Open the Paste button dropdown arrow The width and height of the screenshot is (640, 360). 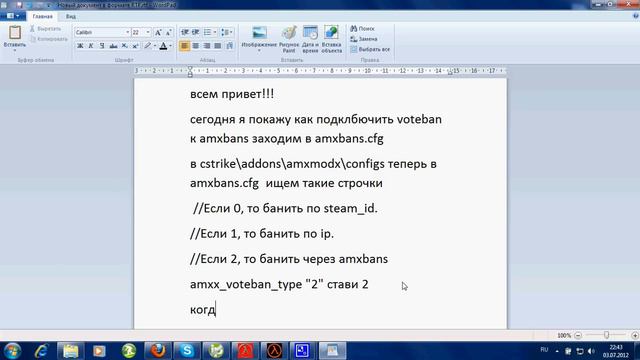click(x=15, y=50)
